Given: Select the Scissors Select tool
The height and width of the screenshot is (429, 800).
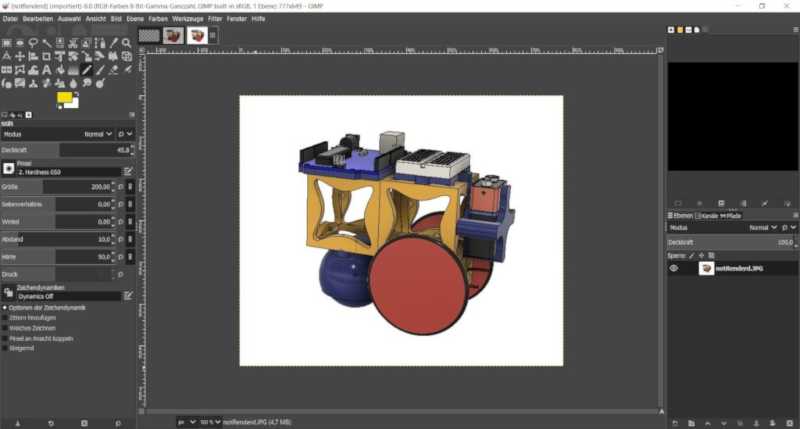Looking at the screenshot, I should coord(73,43).
